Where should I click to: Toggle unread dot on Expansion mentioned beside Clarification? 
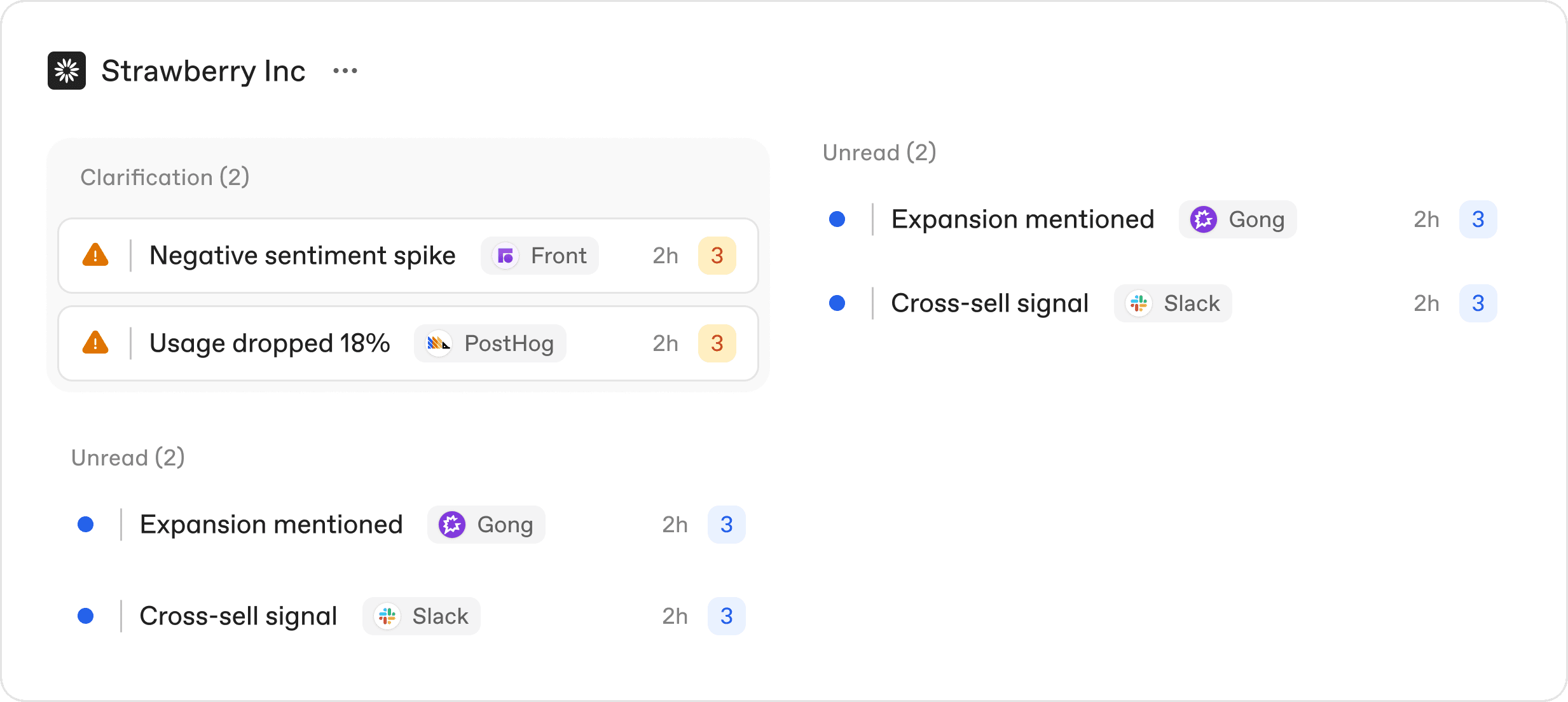pyautogui.click(x=837, y=219)
